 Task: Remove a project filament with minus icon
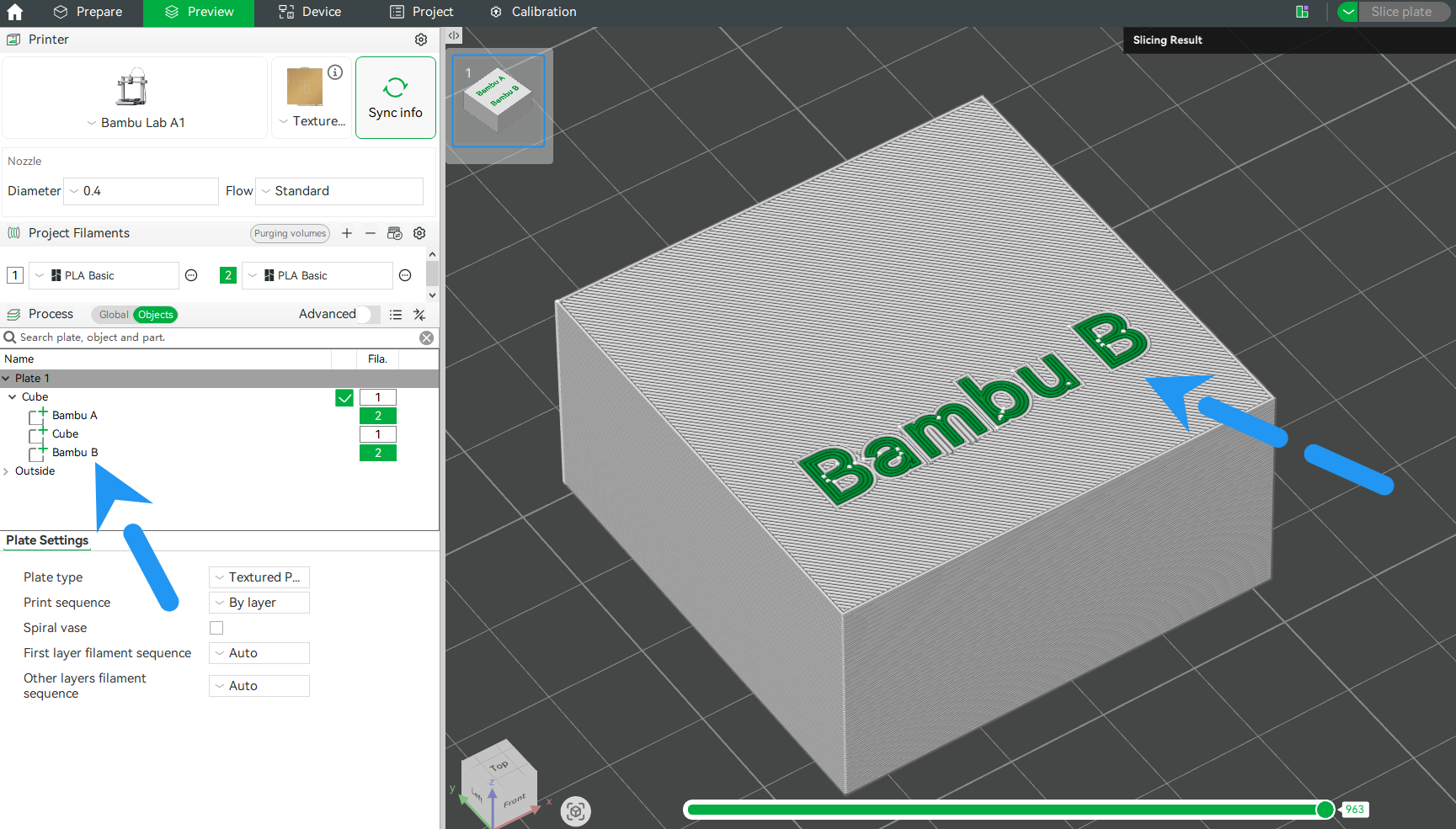click(371, 233)
